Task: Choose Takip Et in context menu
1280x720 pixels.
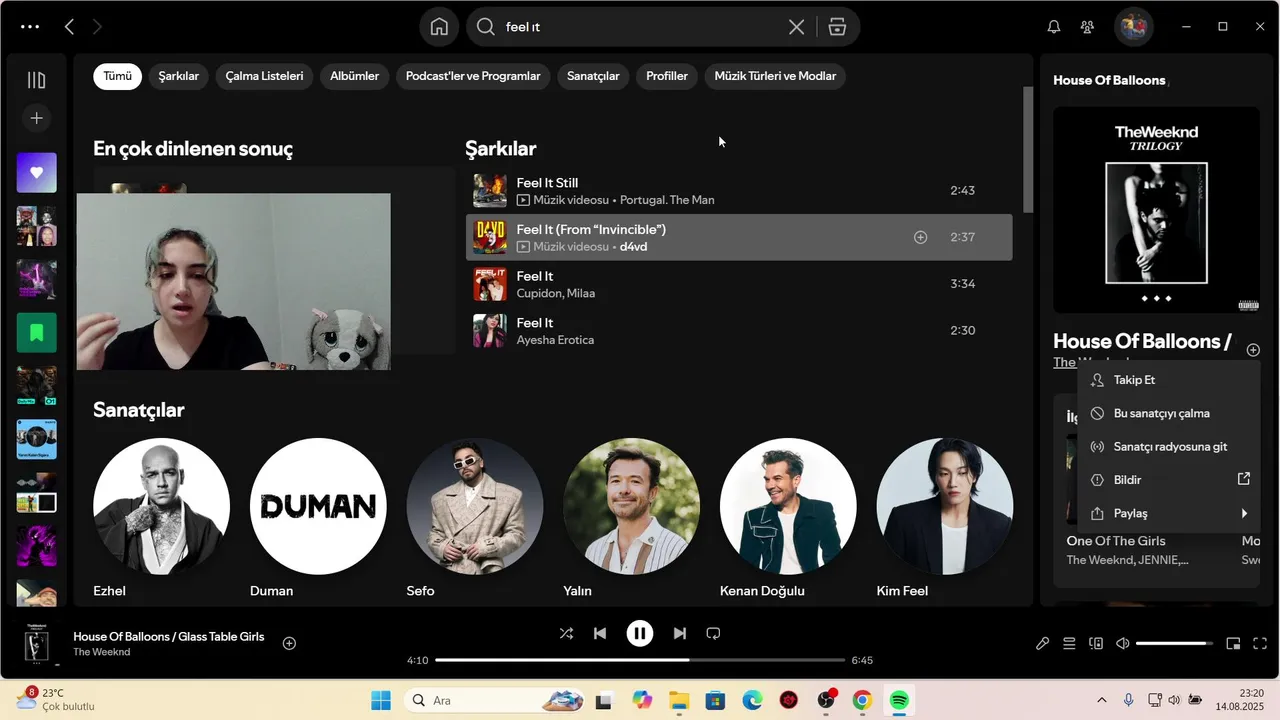Action: tap(1168, 380)
